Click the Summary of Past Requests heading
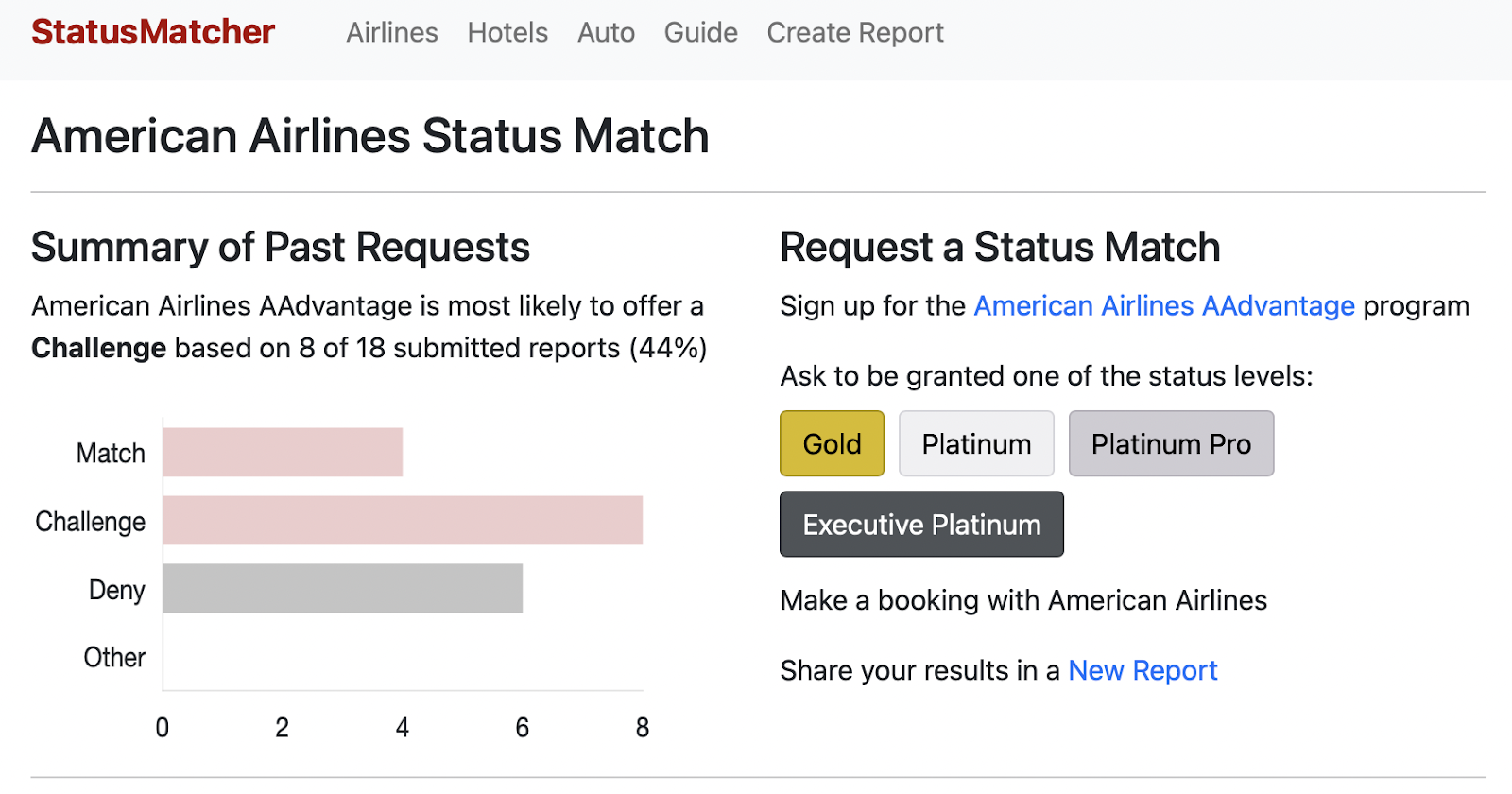 click(x=281, y=248)
